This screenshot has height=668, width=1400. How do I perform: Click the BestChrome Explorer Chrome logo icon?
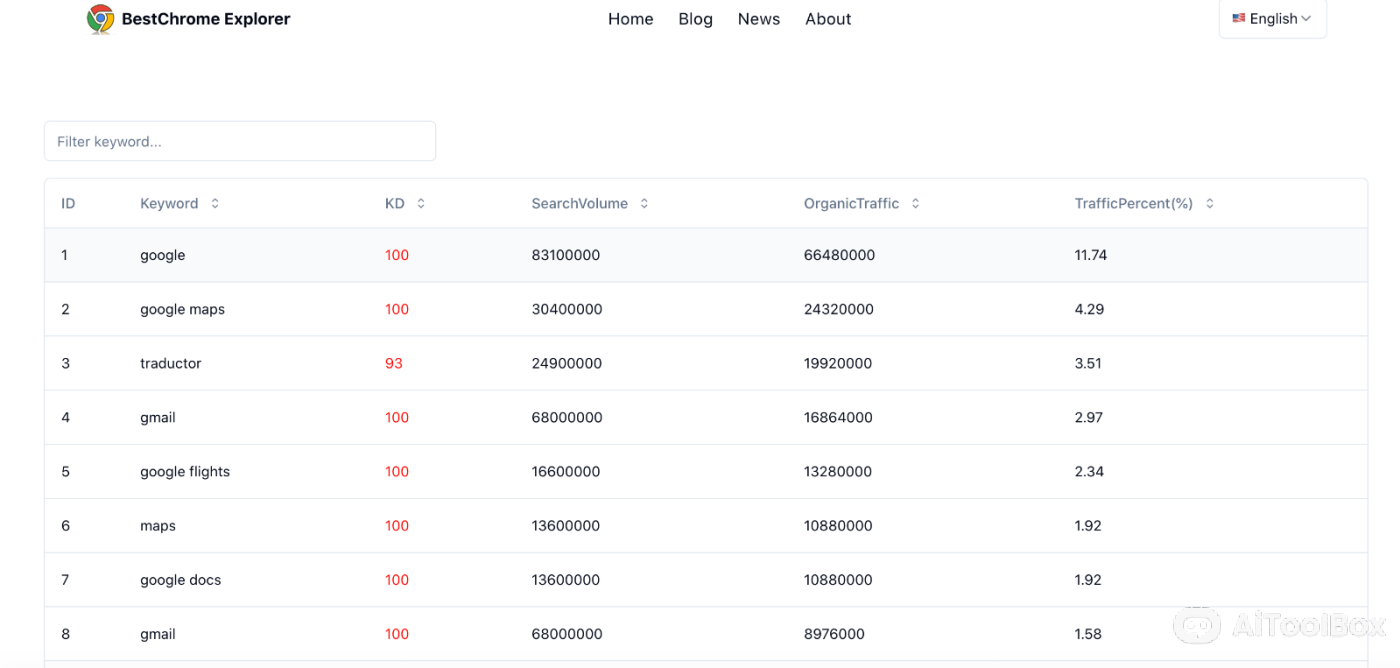click(100, 19)
